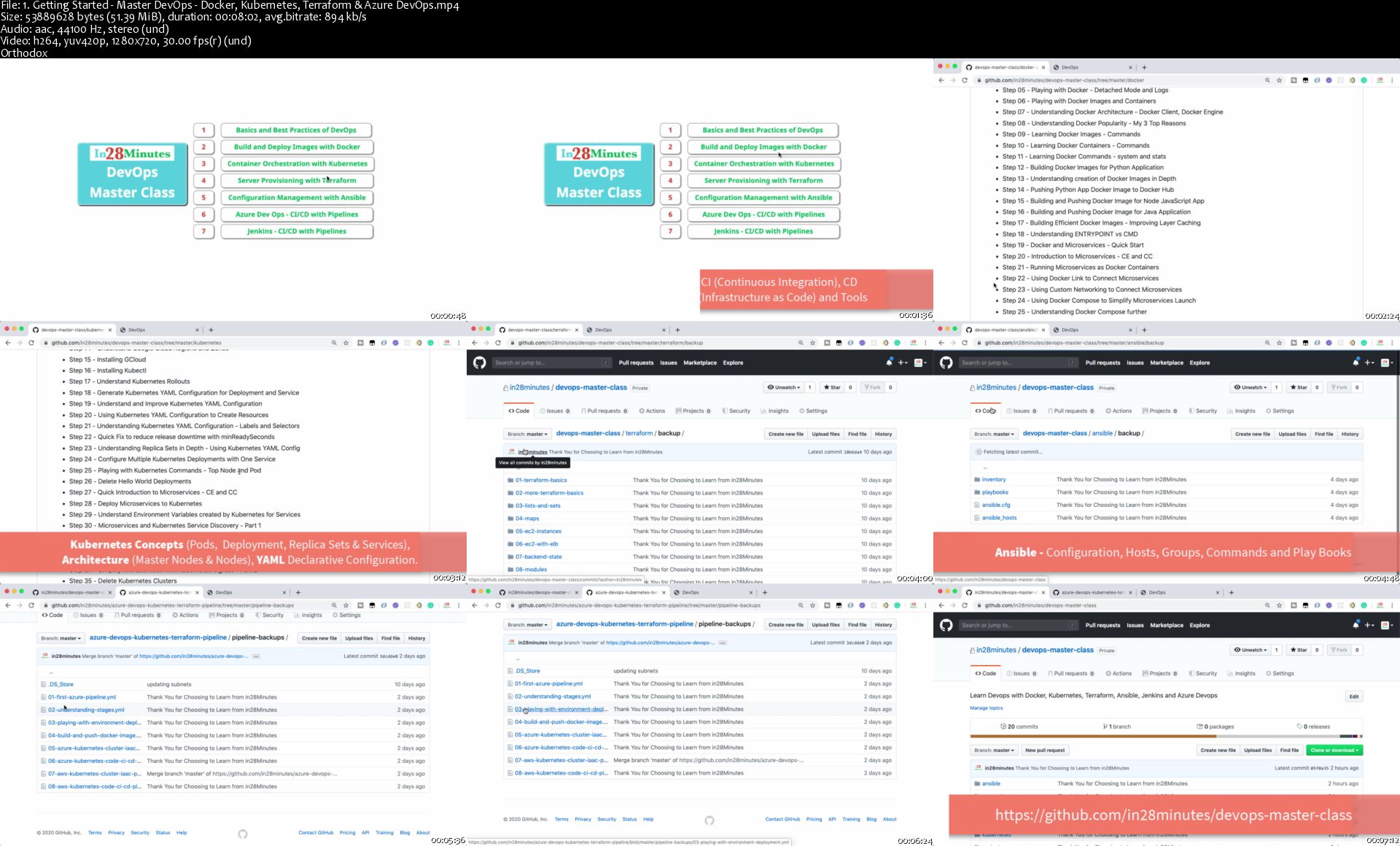The width and height of the screenshot is (1400, 846).
Task: Click file icon beside ansible.cfg
Action: 977,505
